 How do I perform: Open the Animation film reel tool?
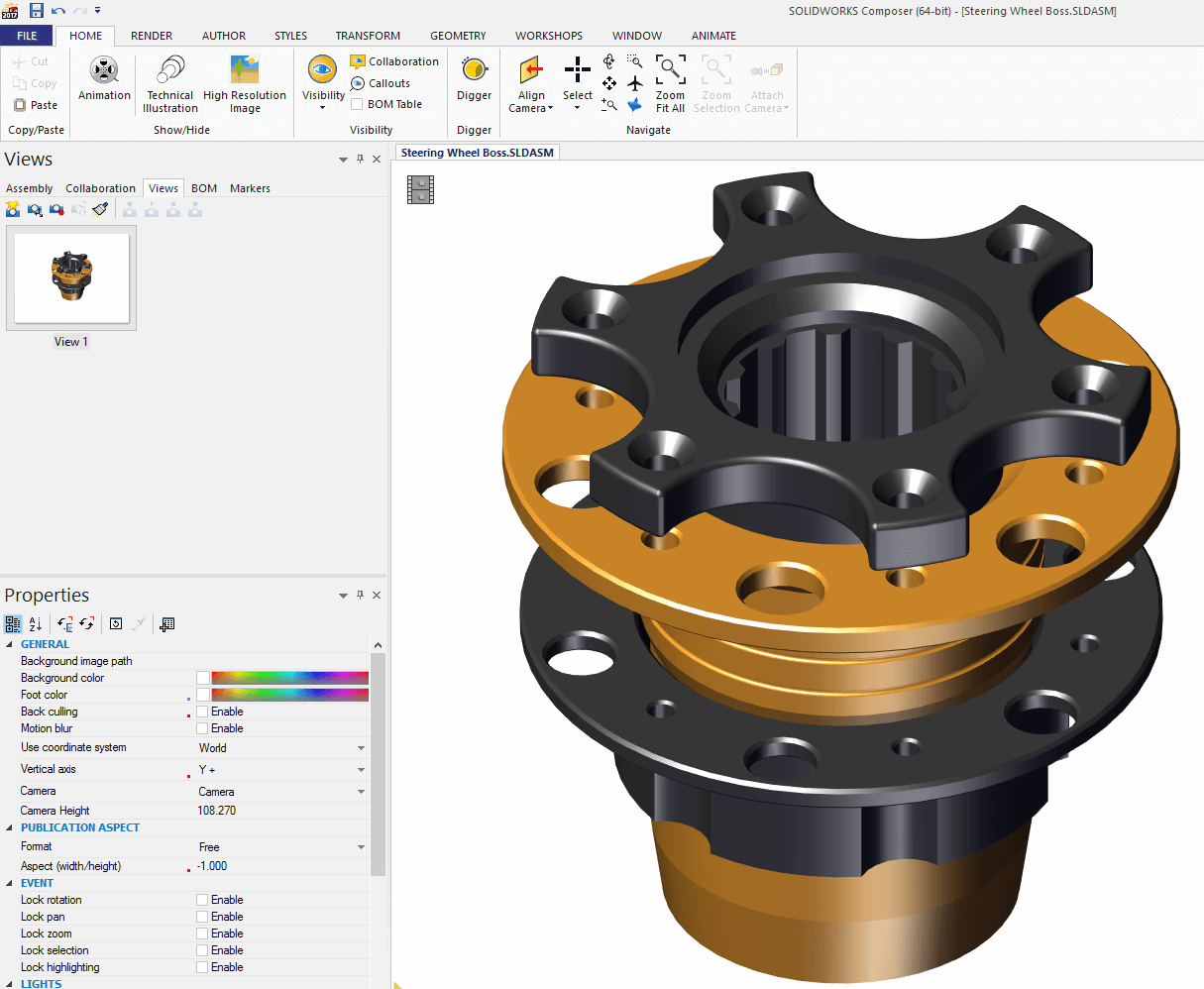pos(104,78)
